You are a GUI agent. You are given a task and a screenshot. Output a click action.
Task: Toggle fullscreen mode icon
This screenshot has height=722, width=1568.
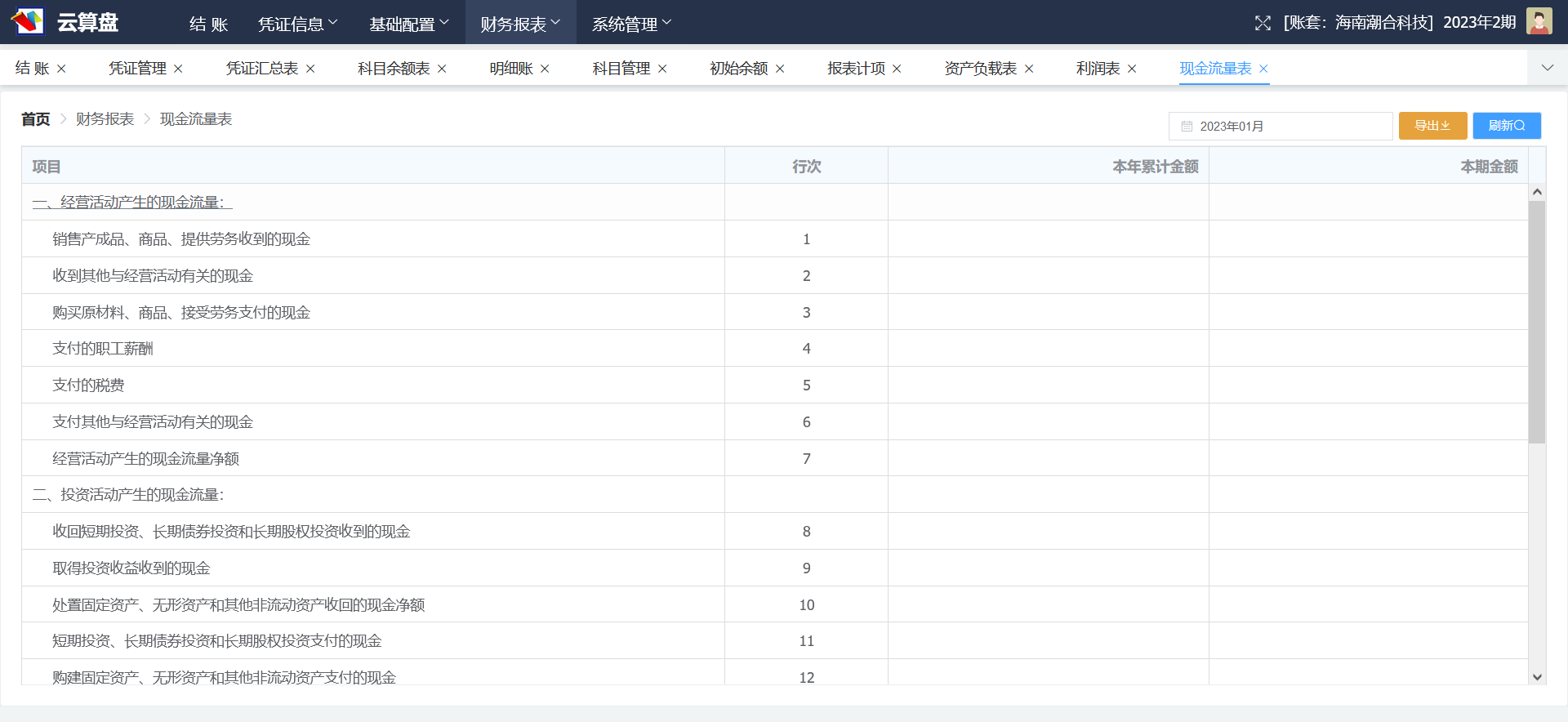click(1263, 23)
